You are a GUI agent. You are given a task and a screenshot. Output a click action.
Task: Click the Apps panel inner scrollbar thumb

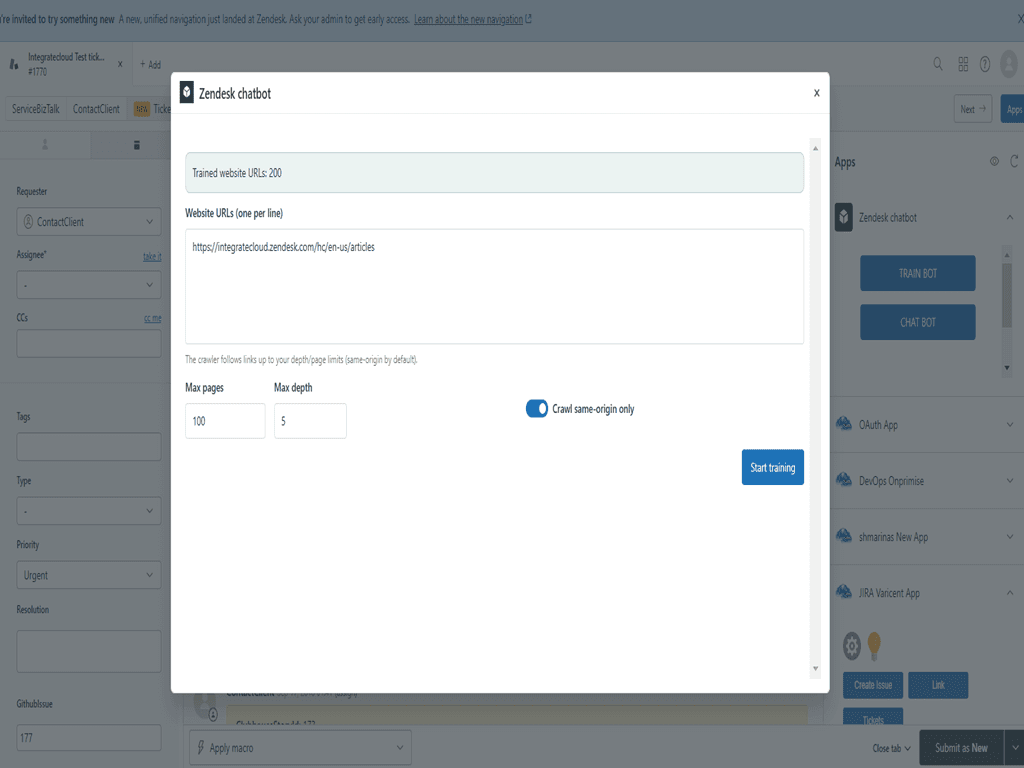1006,294
